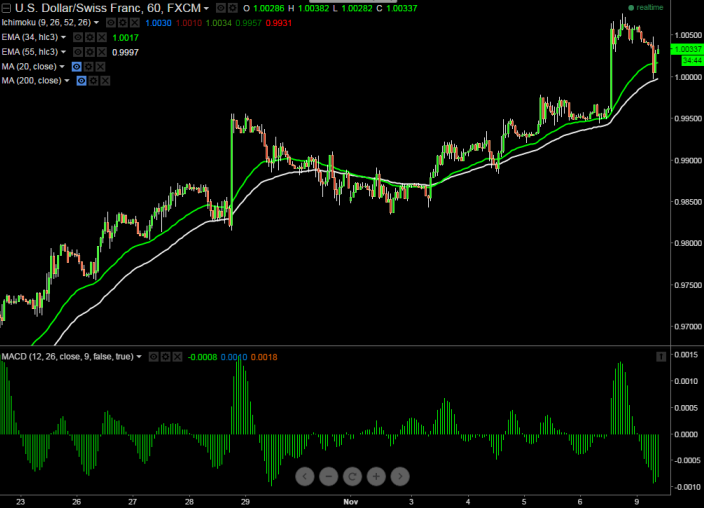
Task: Click the MACD histogram value -0.0008
Action: [202, 357]
